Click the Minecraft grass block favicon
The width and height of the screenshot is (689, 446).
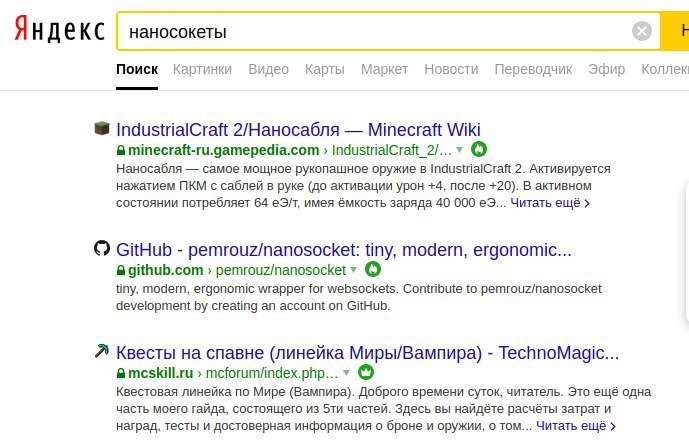click(x=102, y=128)
